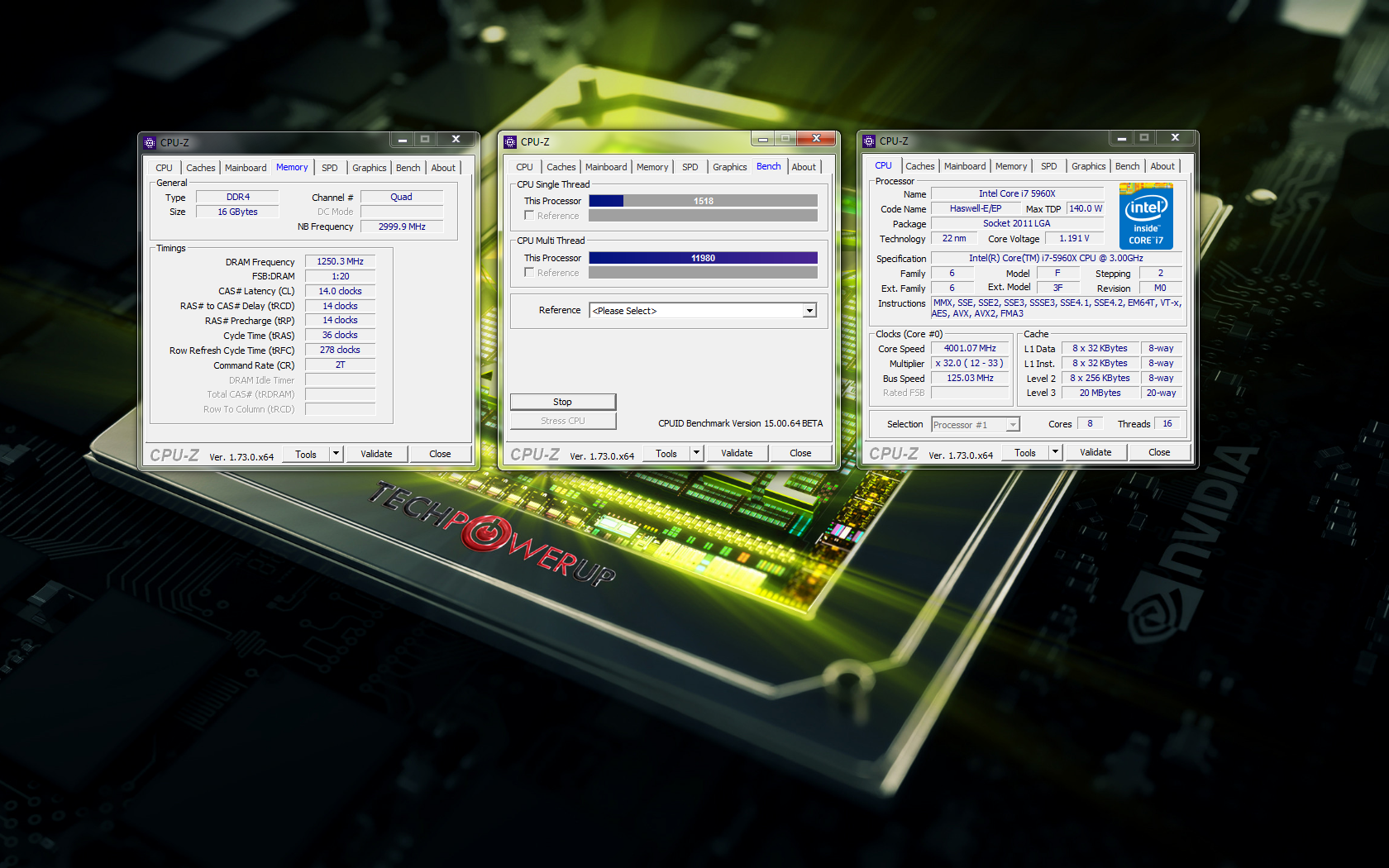Viewport: 1389px width, 868px height.
Task: Stop the running benchmark
Action: [x=563, y=402]
